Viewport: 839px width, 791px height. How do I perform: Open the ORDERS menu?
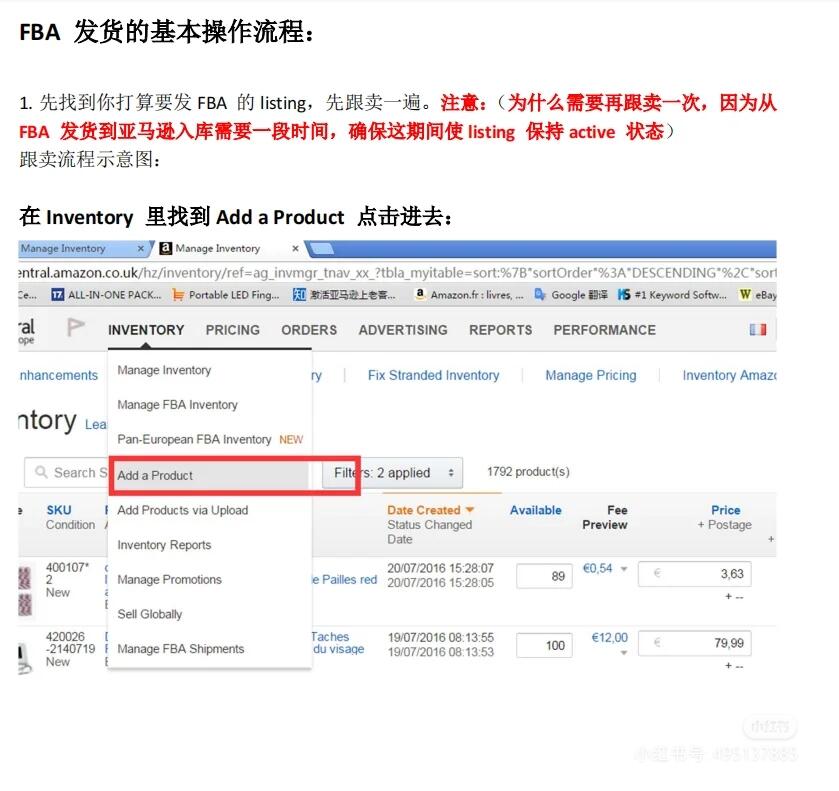(x=309, y=330)
